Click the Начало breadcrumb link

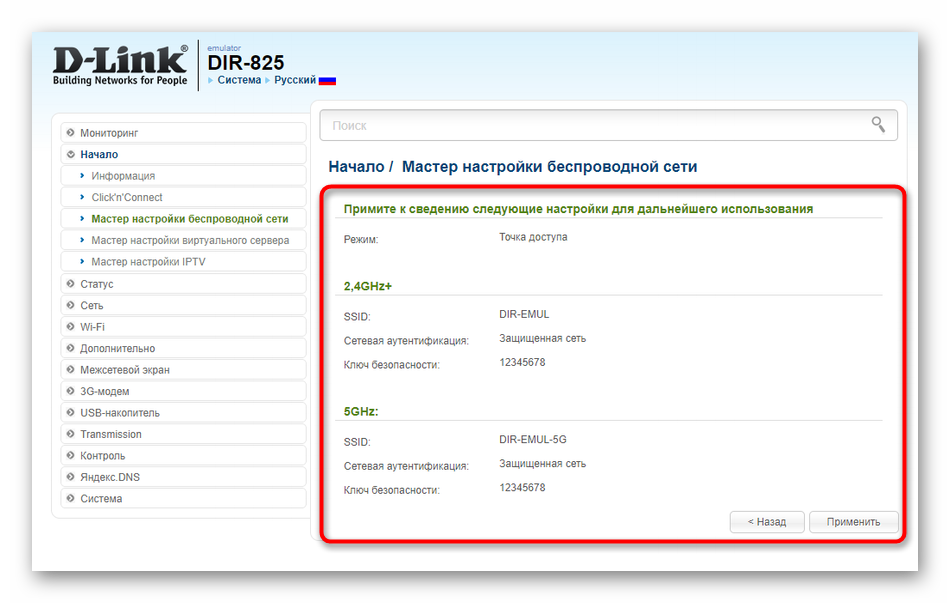click(355, 167)
